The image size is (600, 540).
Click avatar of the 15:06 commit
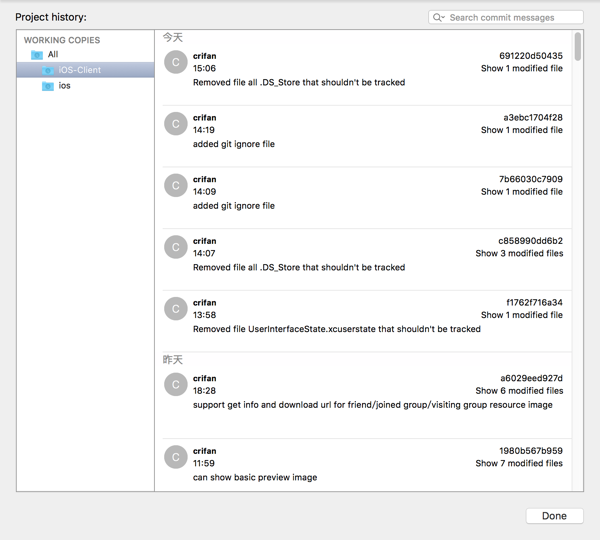coord(176,63)
